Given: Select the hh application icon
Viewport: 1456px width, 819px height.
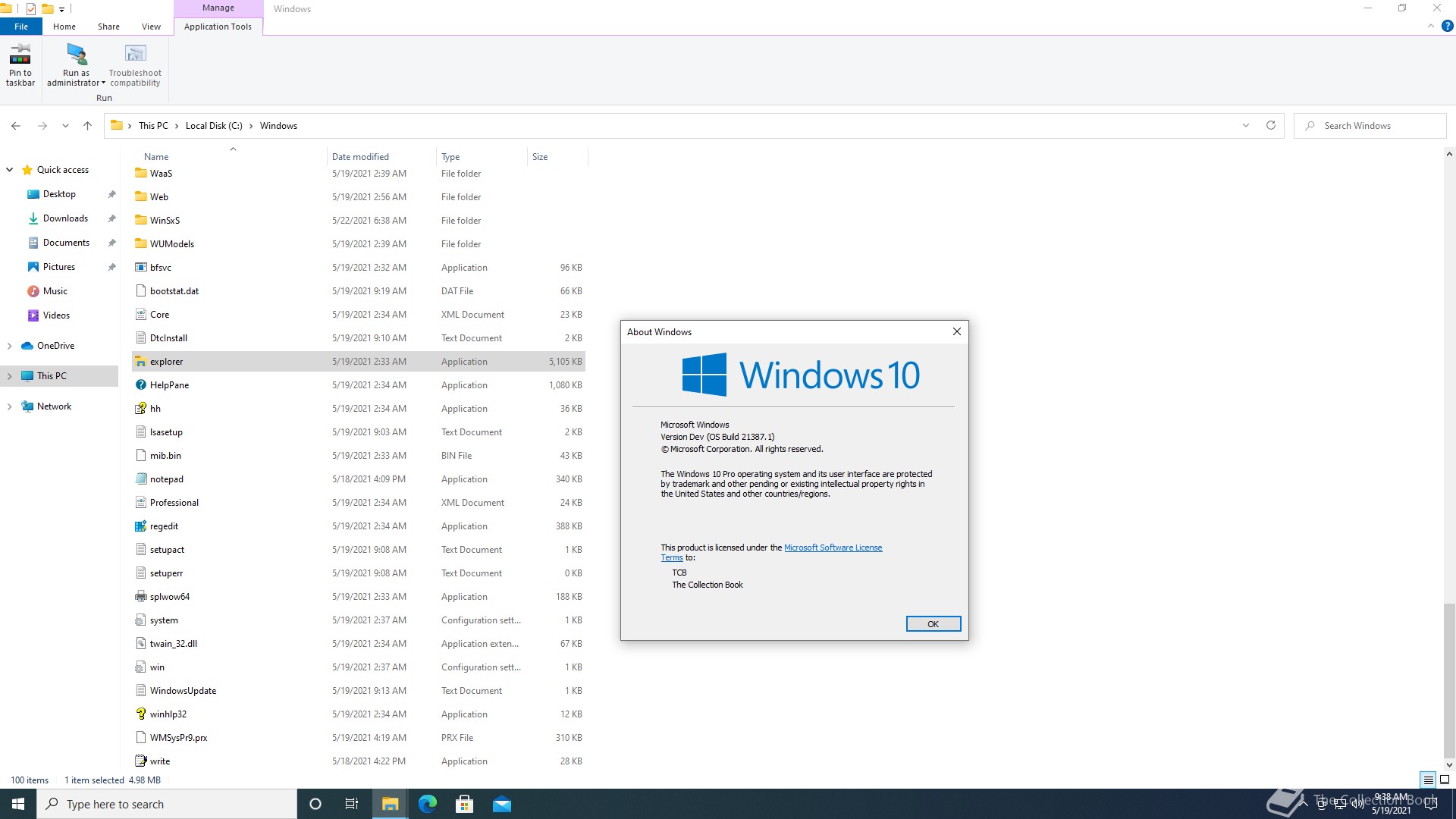Looking at the screenshot, I should [x=140, y=409].
